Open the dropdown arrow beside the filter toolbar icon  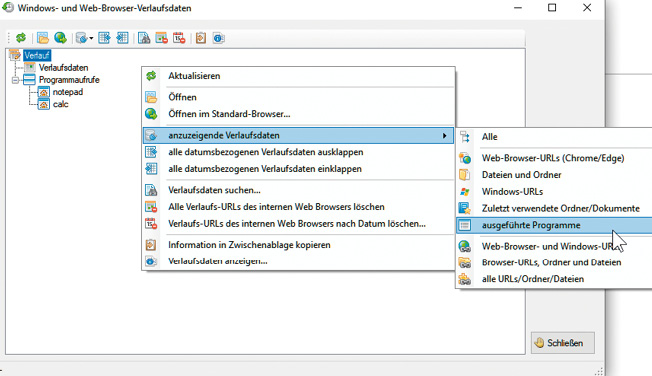[x=91, y=39]
